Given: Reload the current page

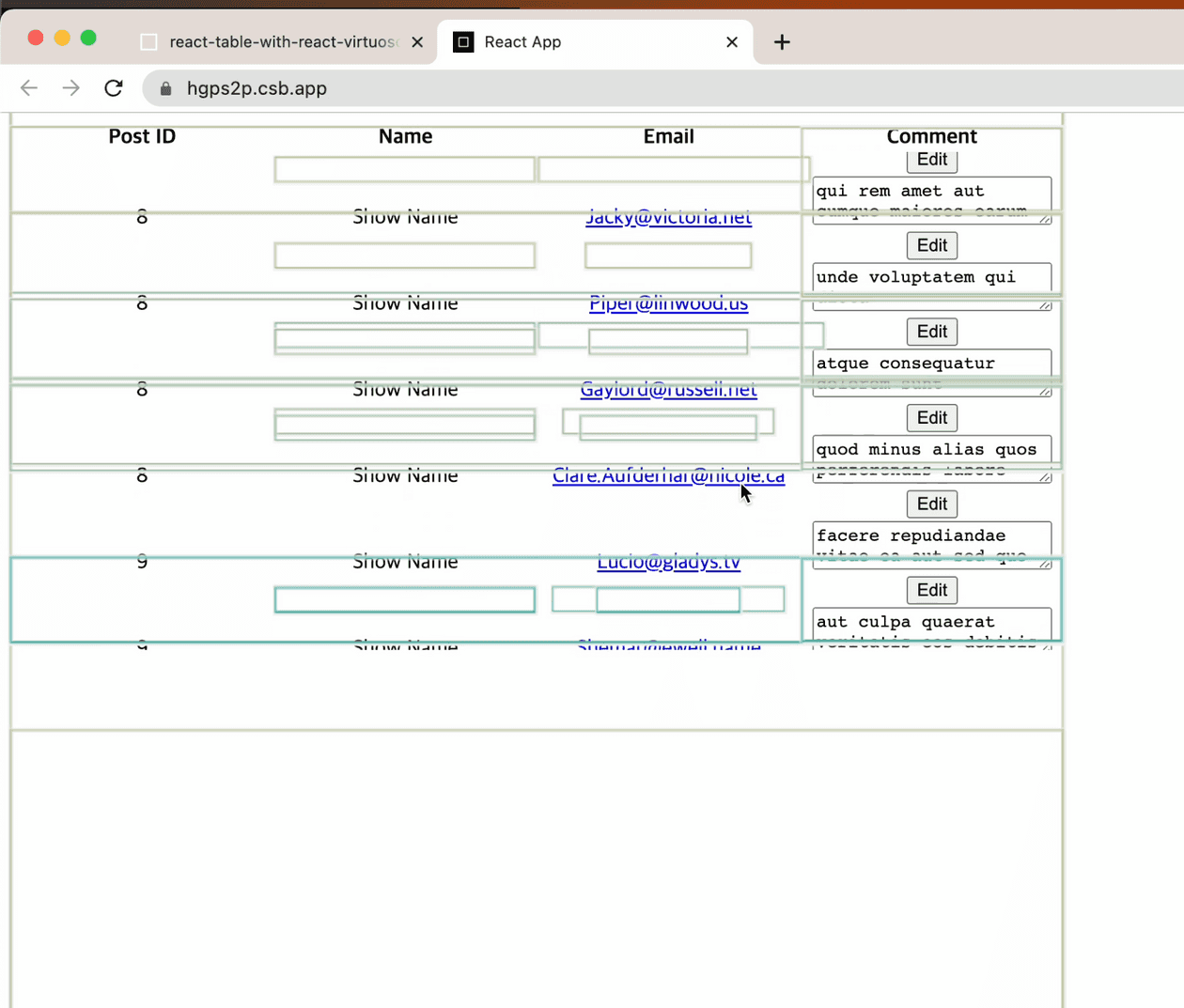Looking at the screenshot, I should [114, 88].
